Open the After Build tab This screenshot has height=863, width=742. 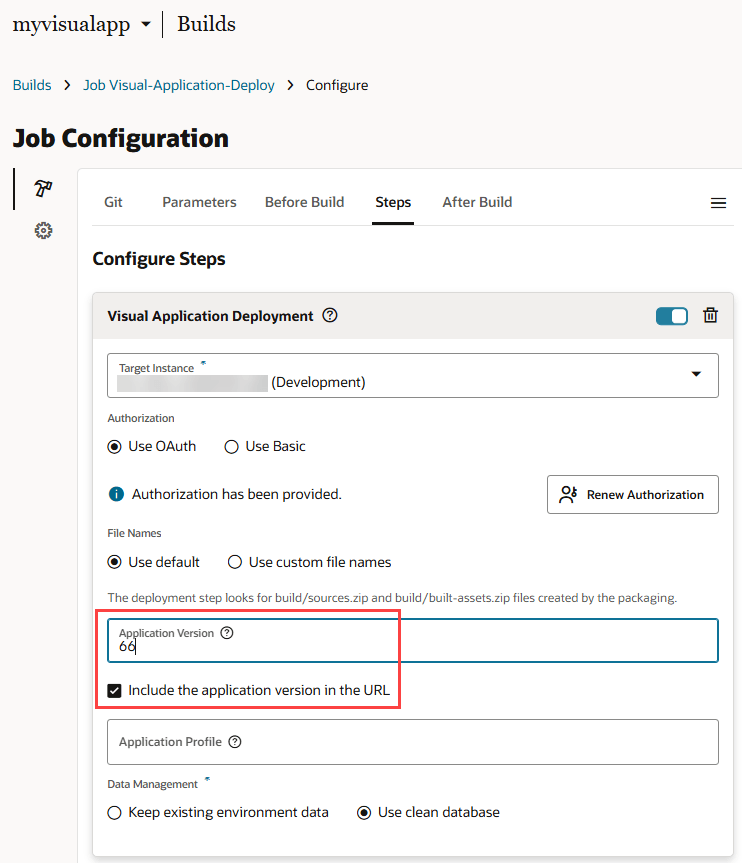pos(477,202)
